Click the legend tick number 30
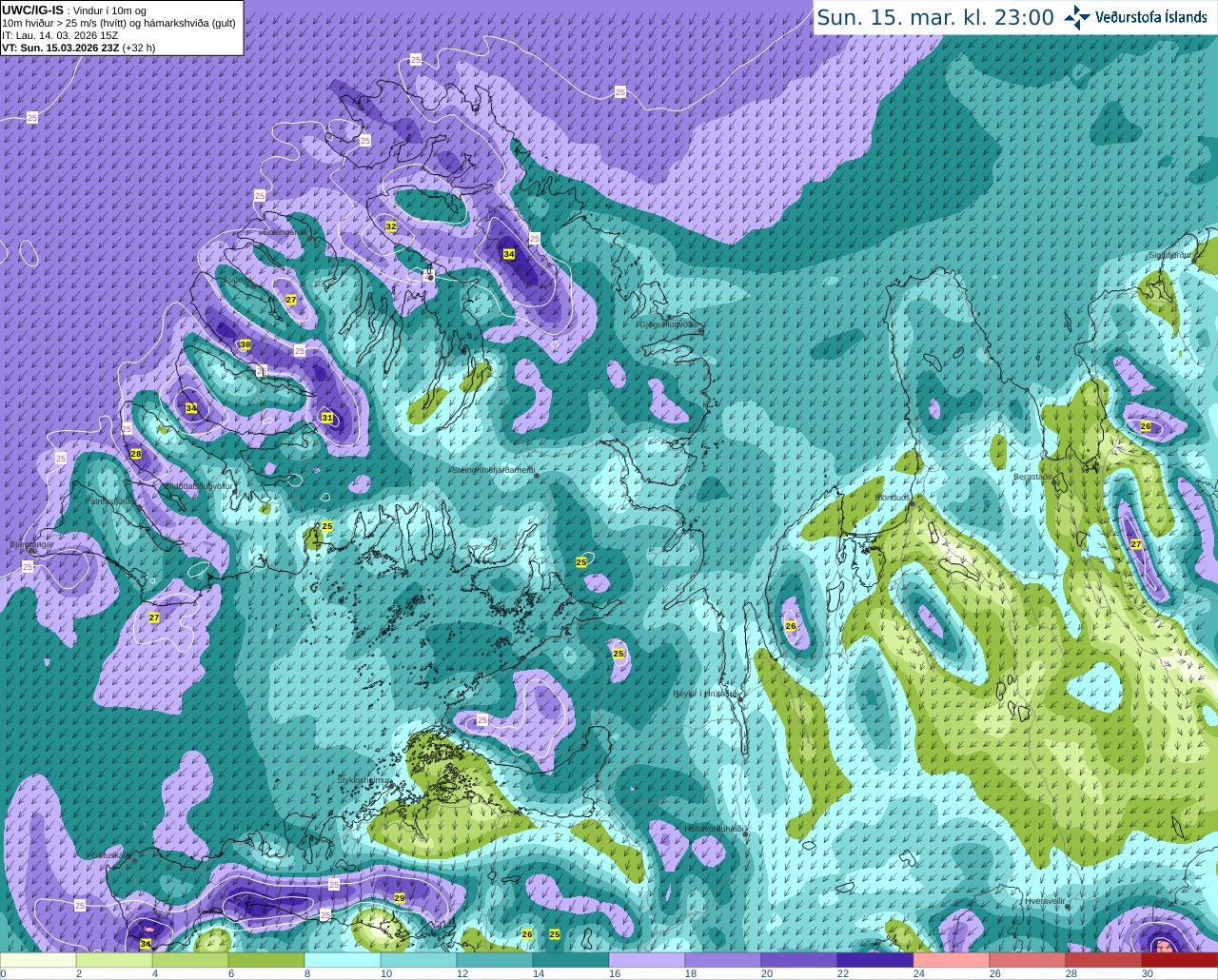 [1148, 973]
